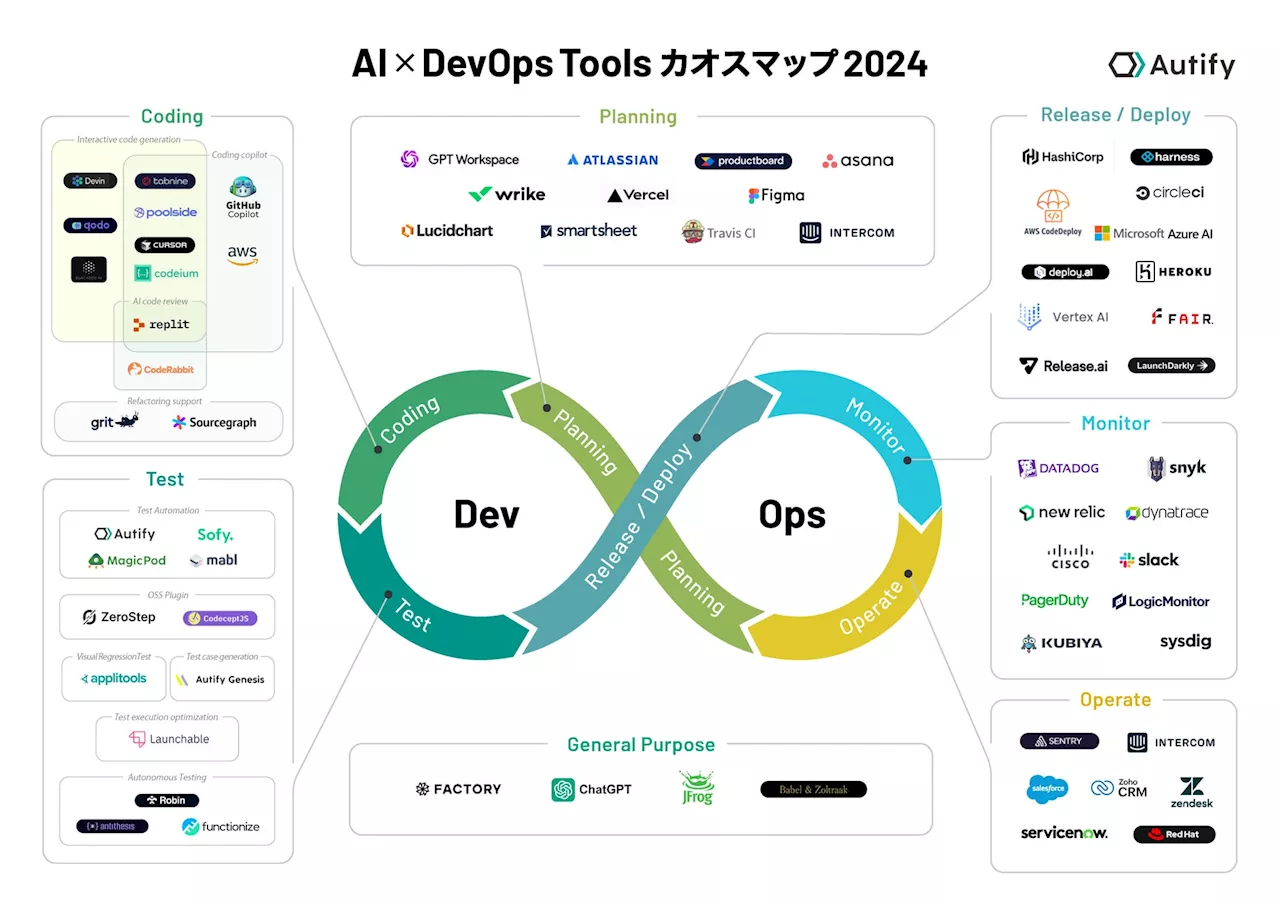Click the Microsoft Azure AI logo
This screenshot has height=905, width=1280.
pyautogui.click(x=1153, y=233)
